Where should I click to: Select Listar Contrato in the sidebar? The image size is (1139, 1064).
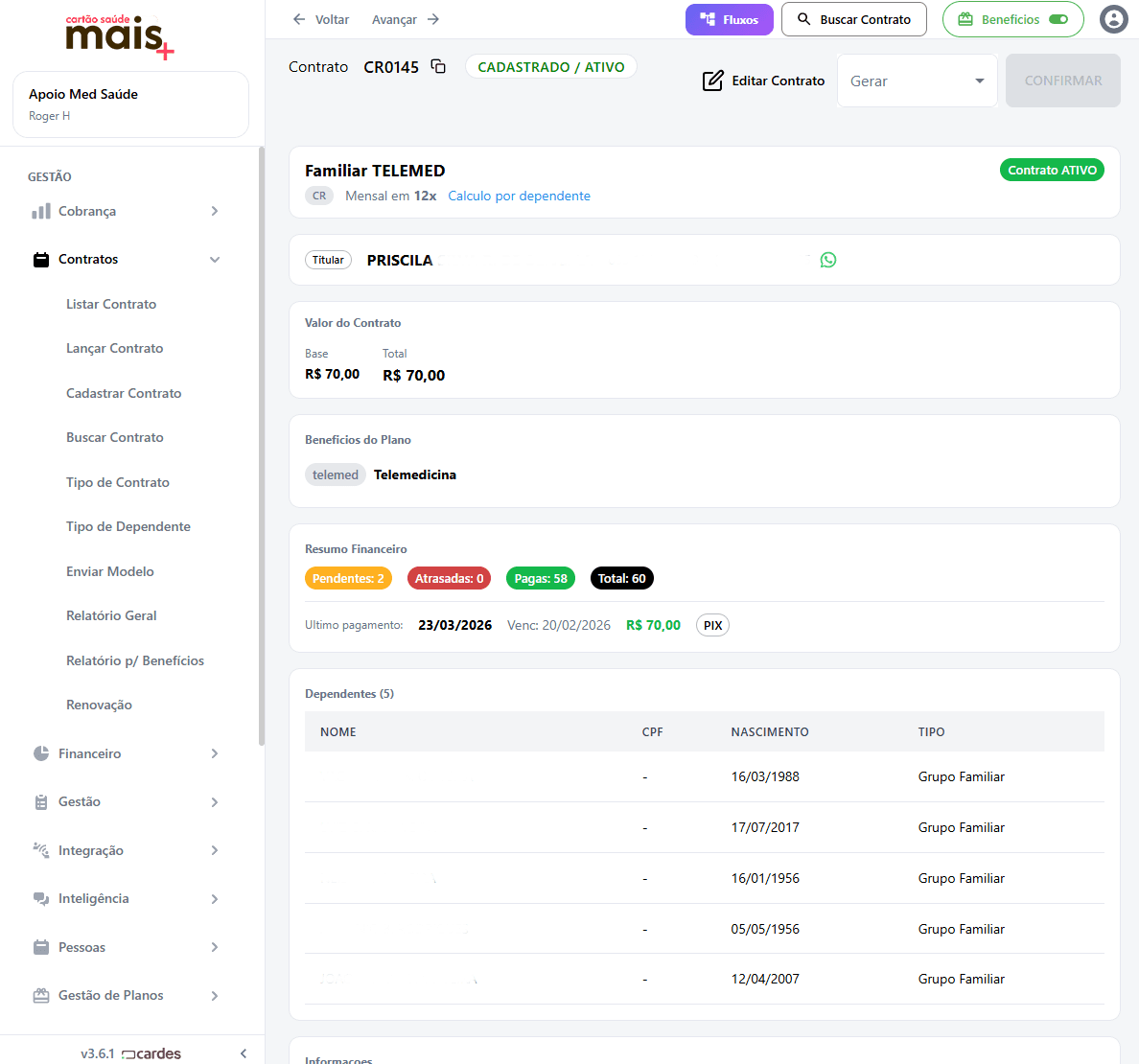point(111,304)
